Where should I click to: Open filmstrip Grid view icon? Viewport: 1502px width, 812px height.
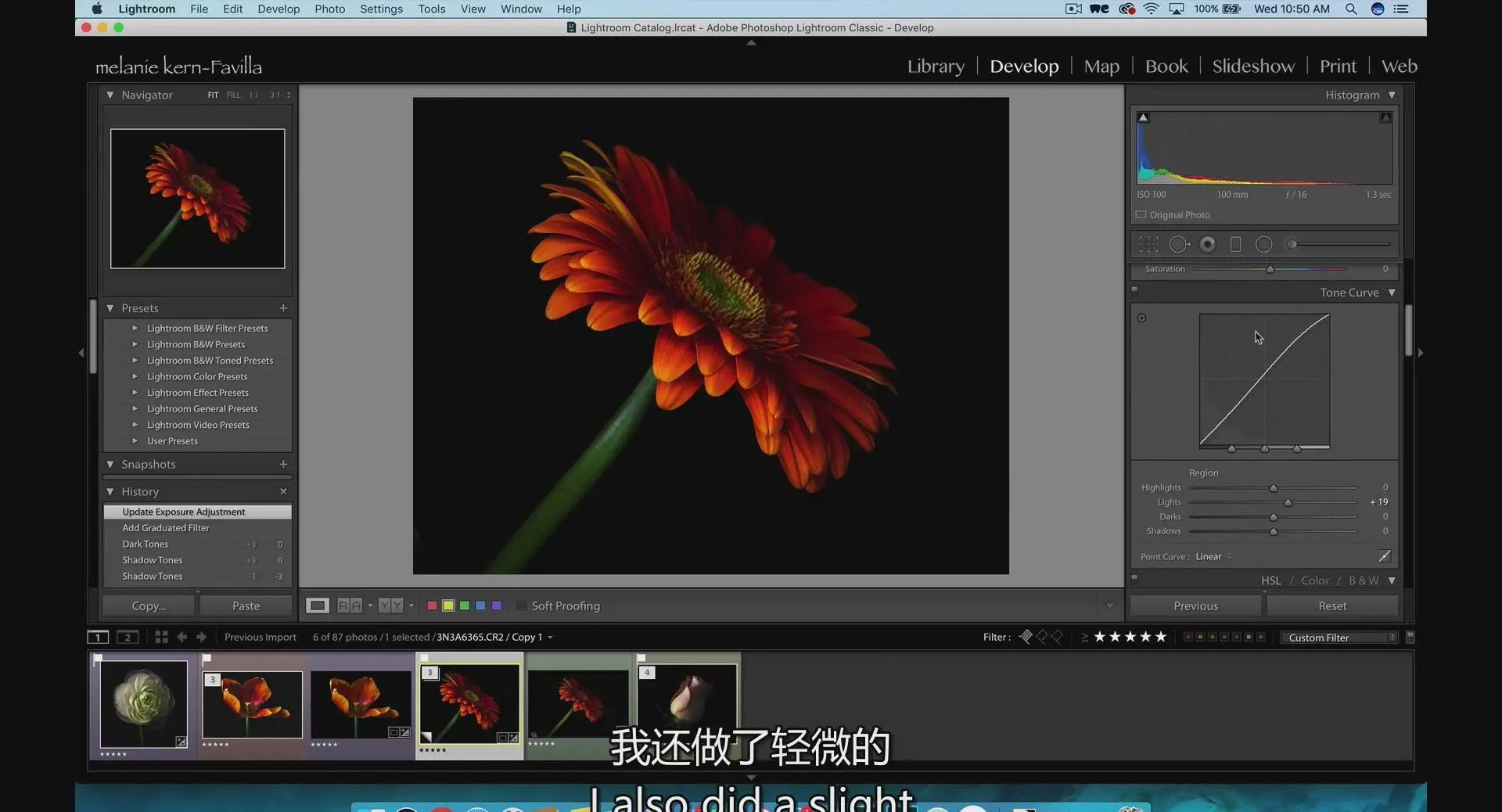click(x=161, y=637)
